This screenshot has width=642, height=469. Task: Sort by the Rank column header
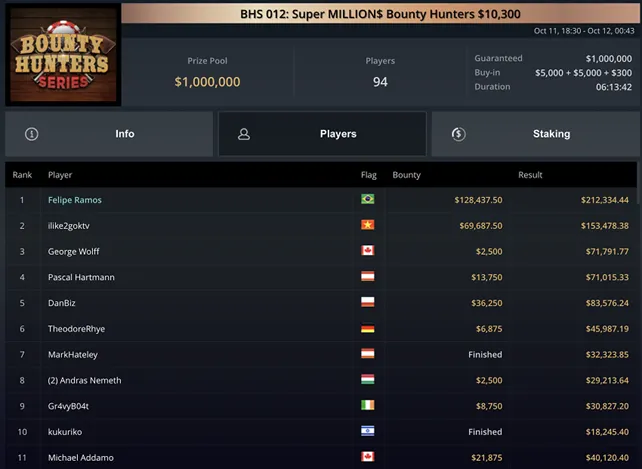coord(22,175)
